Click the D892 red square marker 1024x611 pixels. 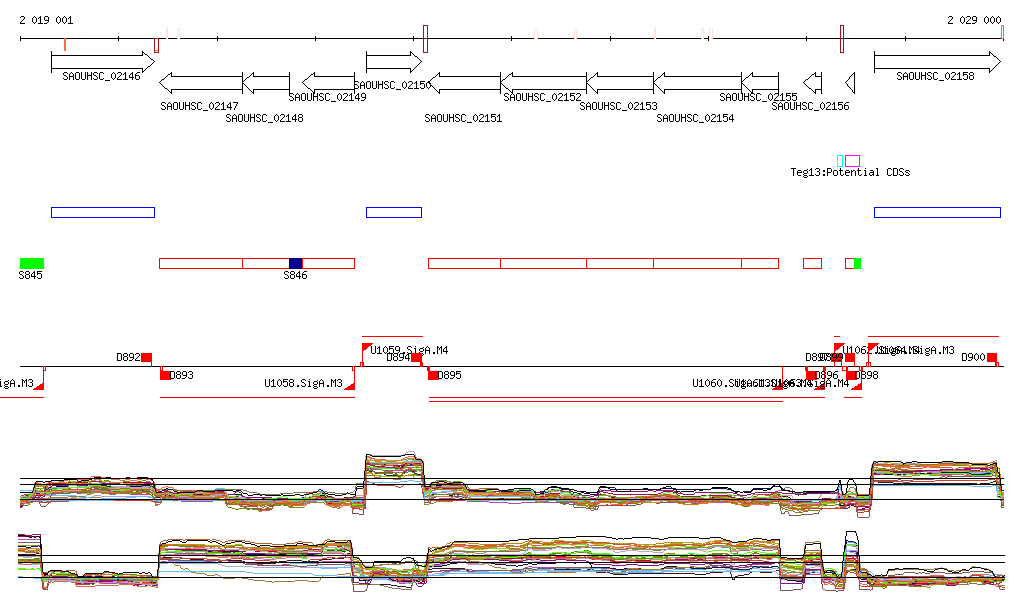pyautogui.click(x=147, y=358)
